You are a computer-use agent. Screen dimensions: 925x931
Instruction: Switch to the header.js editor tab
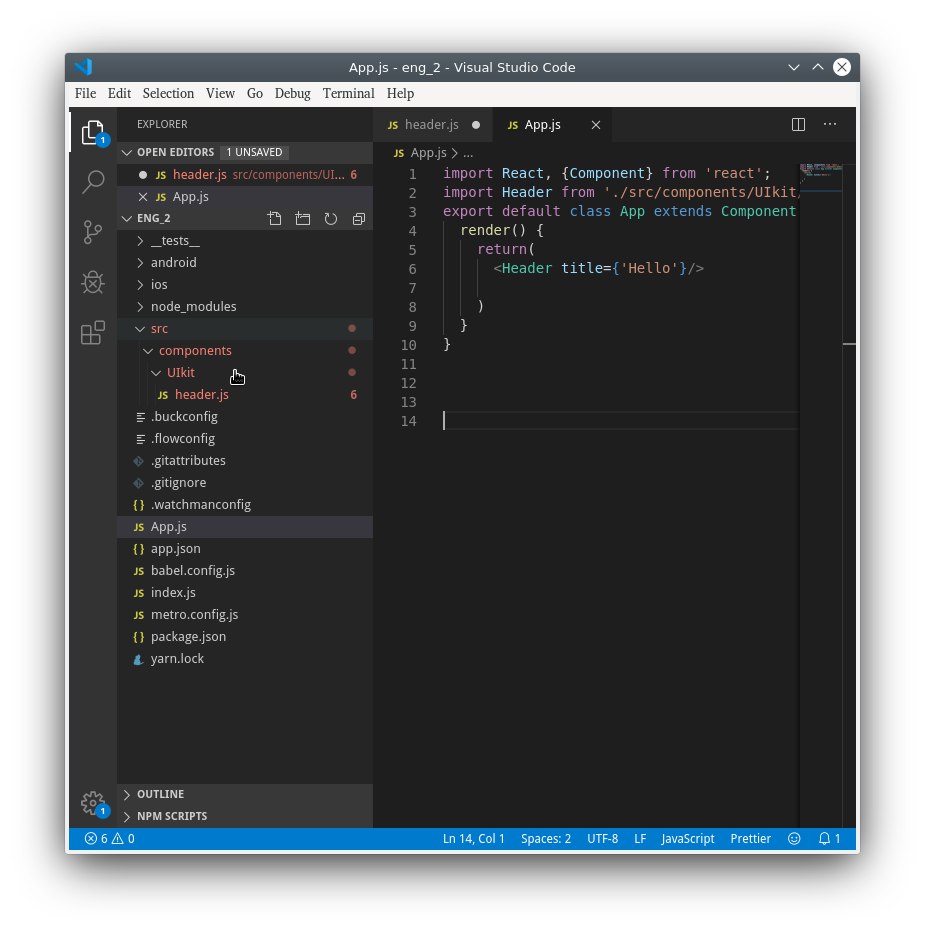433,125
